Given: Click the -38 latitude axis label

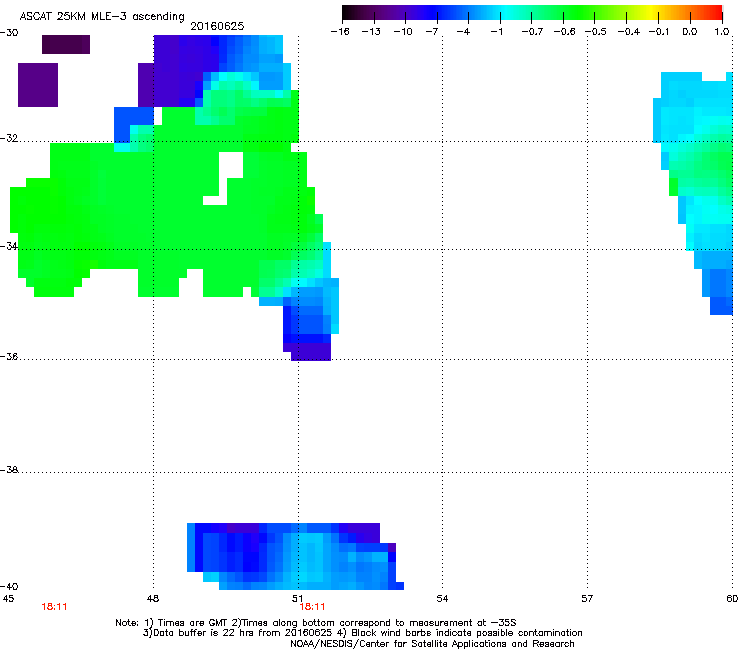Looking at the screenshot, I should tap(9, 470).
